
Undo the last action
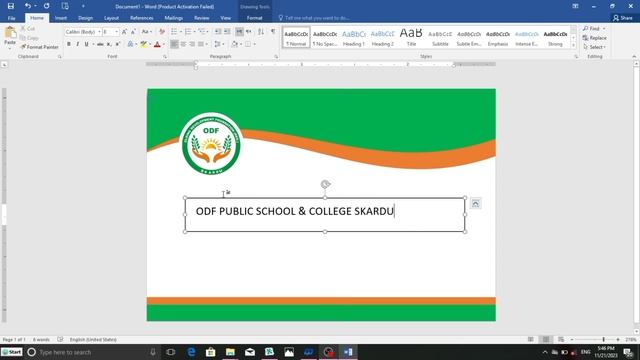(27, 6)
